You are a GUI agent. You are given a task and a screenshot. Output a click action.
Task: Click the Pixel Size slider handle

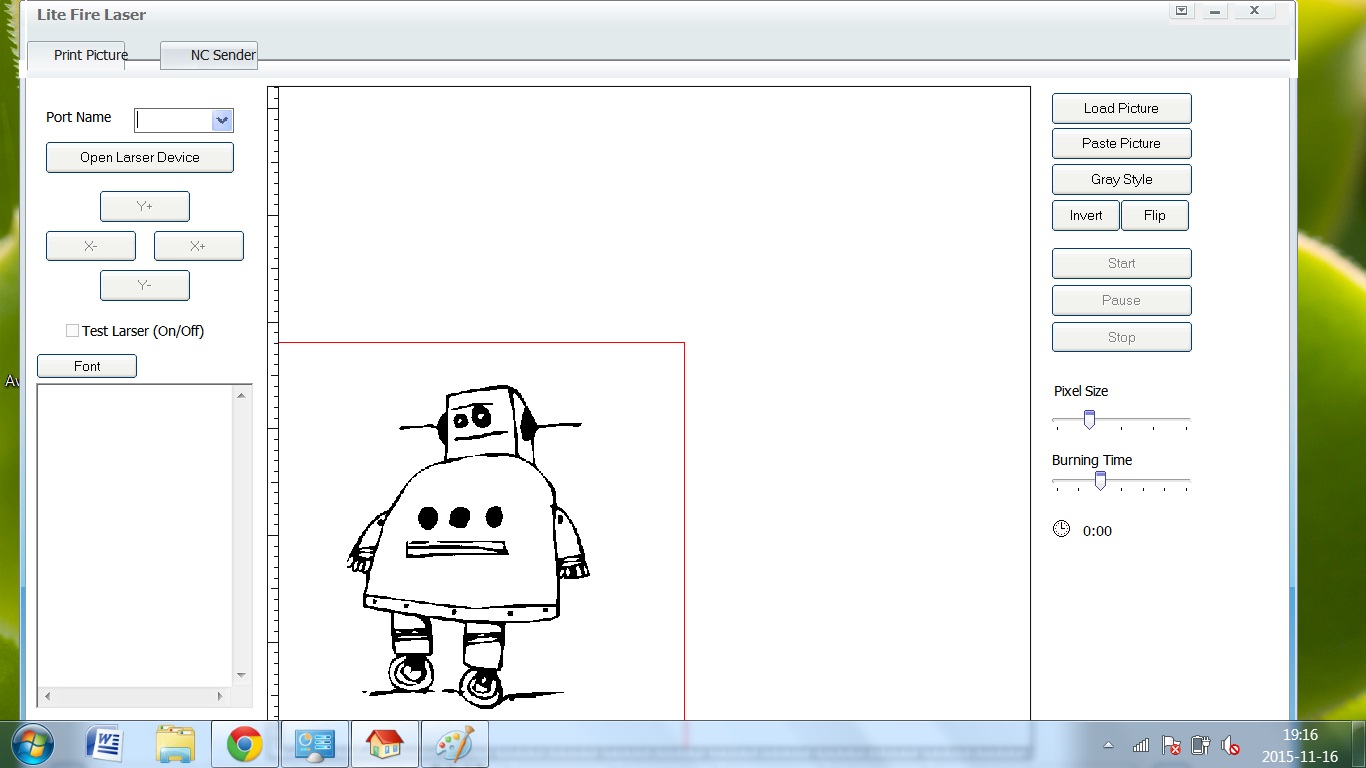click(1089, 419)
